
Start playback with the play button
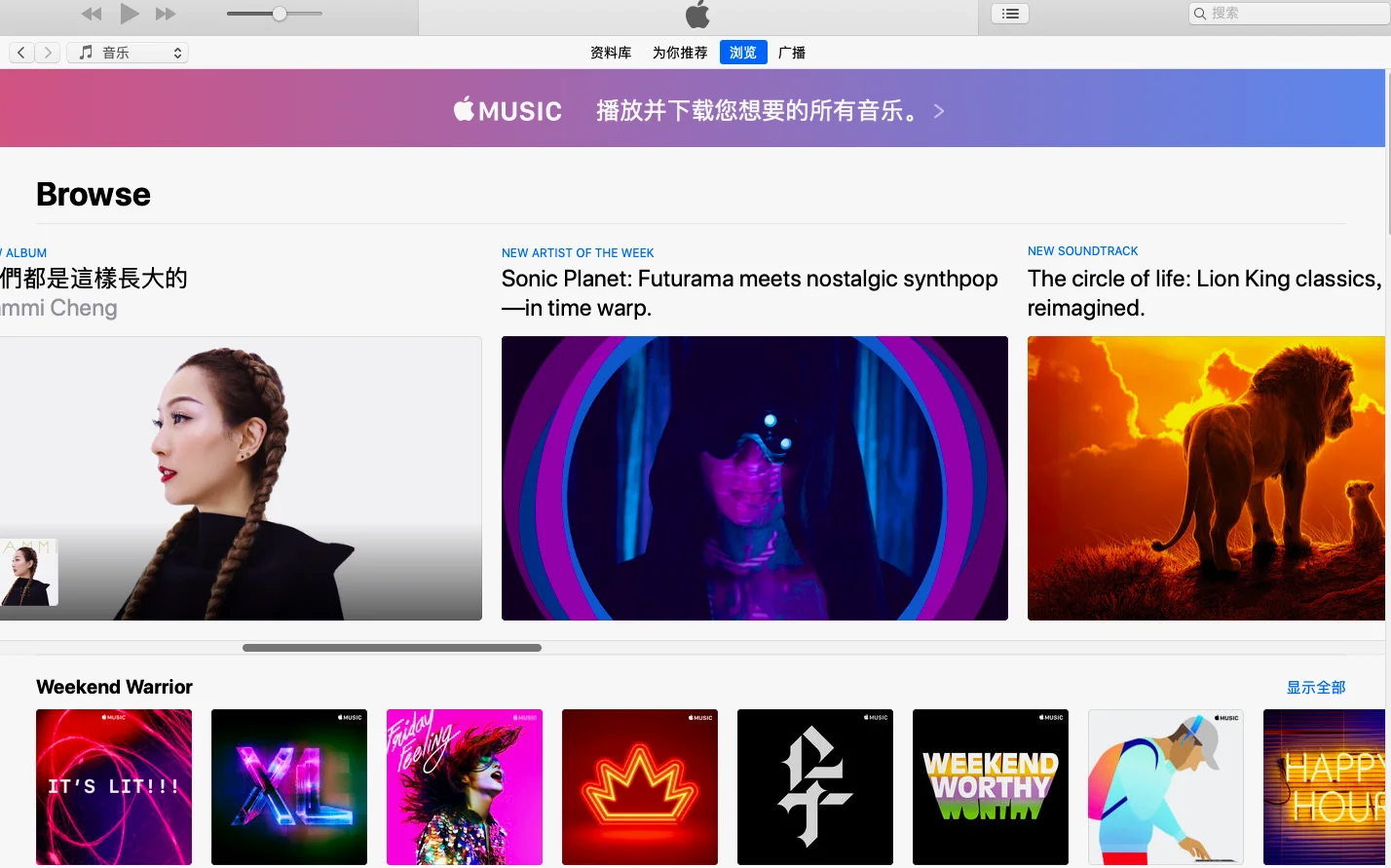(130, 14)
